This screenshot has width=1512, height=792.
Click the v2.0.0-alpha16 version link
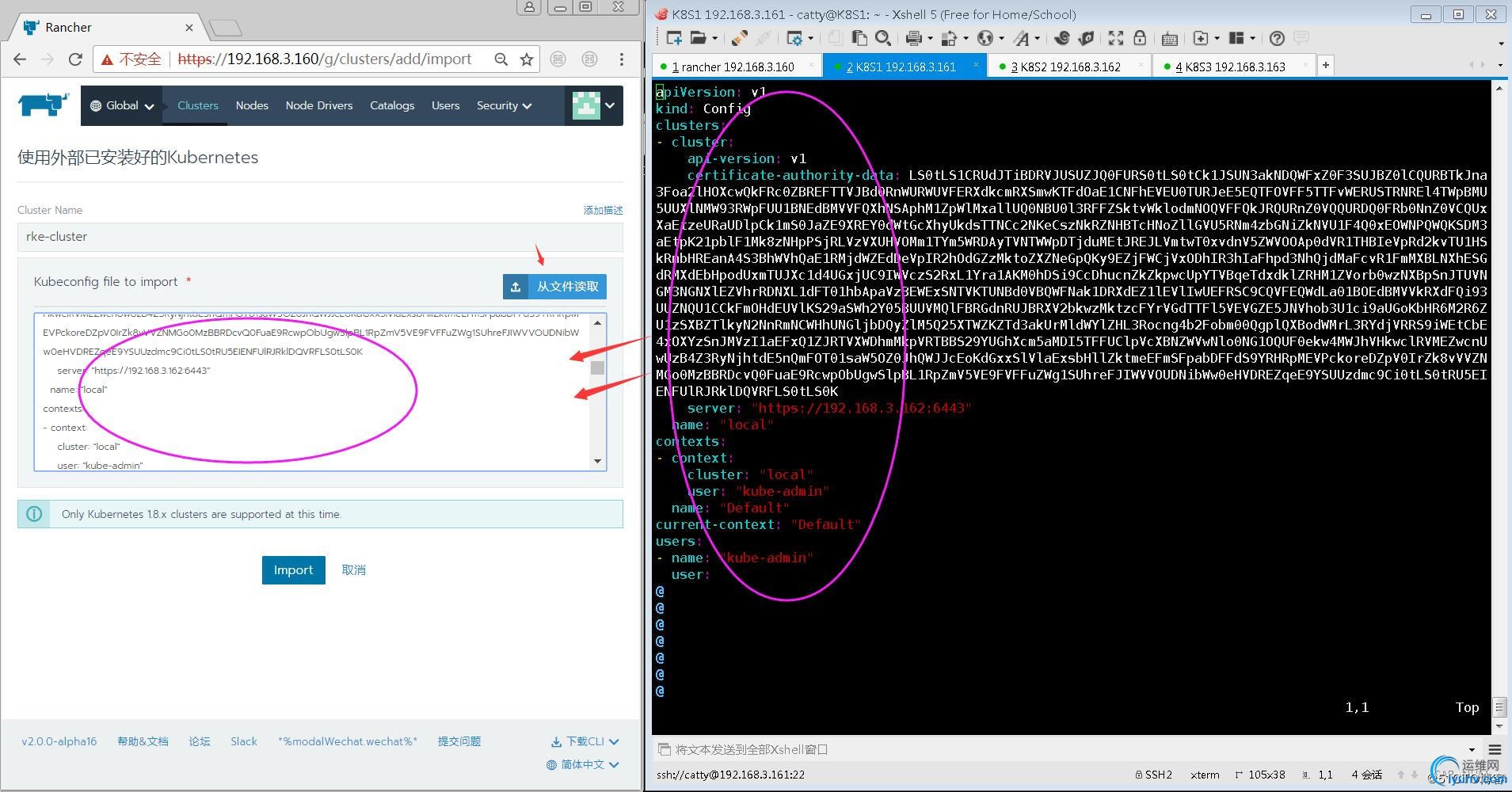59,741
